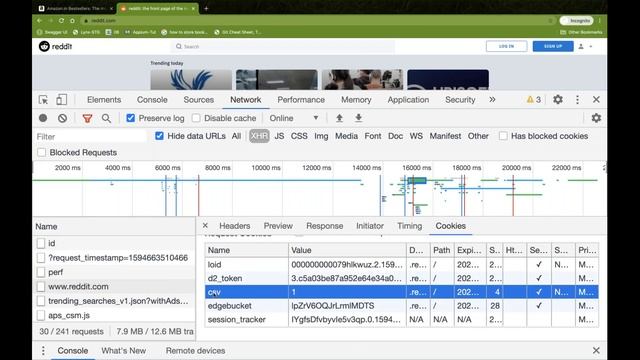The image size is (640, 360).
Task: Expand more DevTools tabs chevron
Action: (492, 100)
